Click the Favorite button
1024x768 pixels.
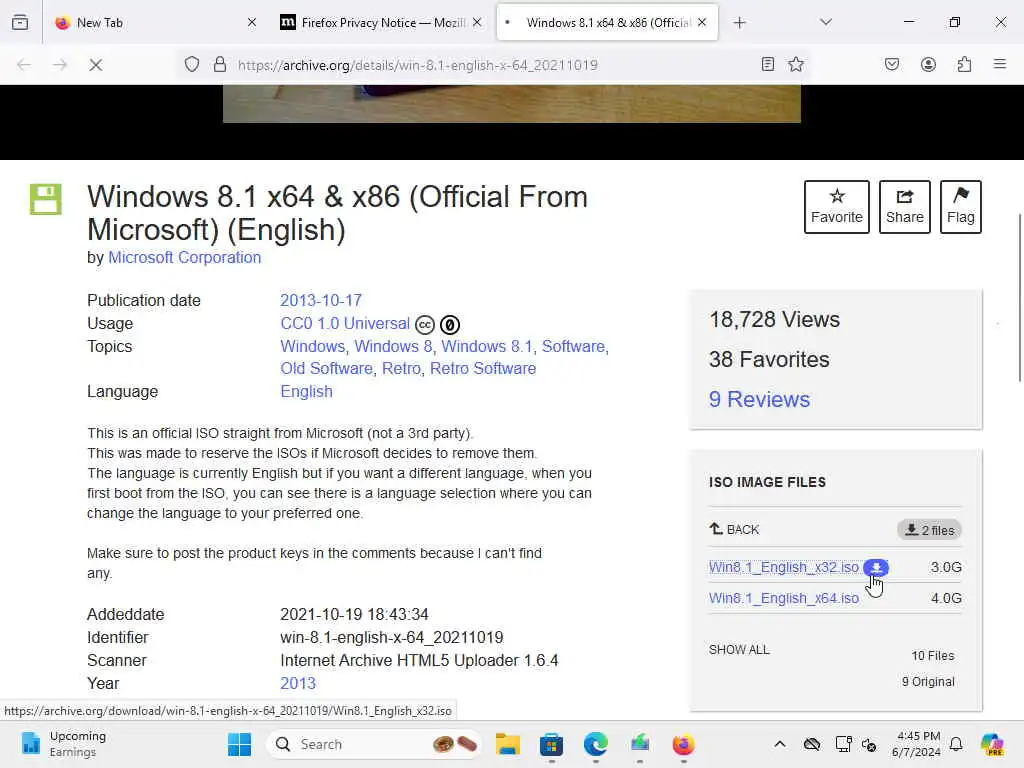click(x=837, y=207)
